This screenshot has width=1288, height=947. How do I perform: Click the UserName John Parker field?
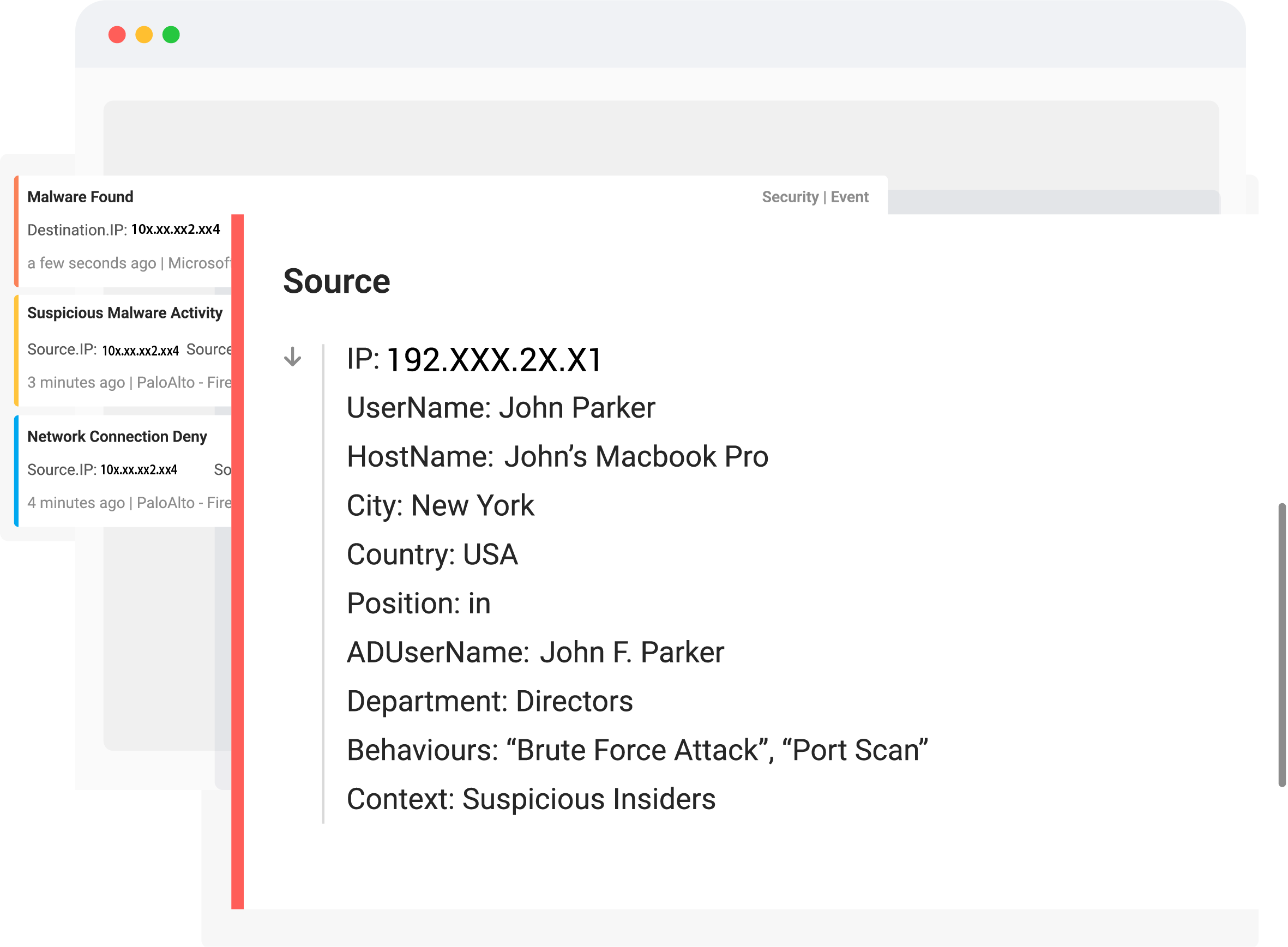[502, 408]
